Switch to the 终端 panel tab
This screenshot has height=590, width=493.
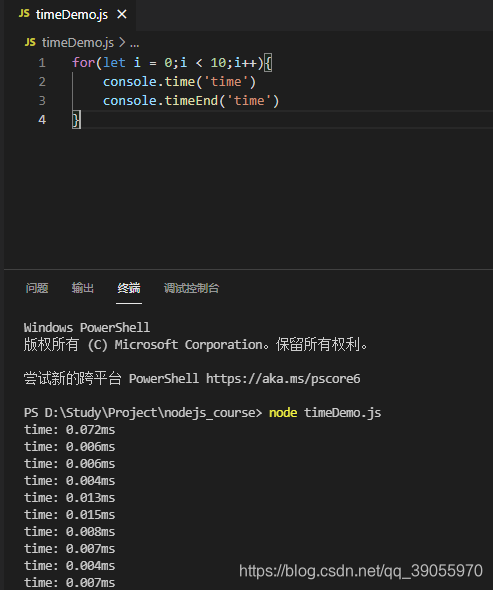tap(129, 288)
